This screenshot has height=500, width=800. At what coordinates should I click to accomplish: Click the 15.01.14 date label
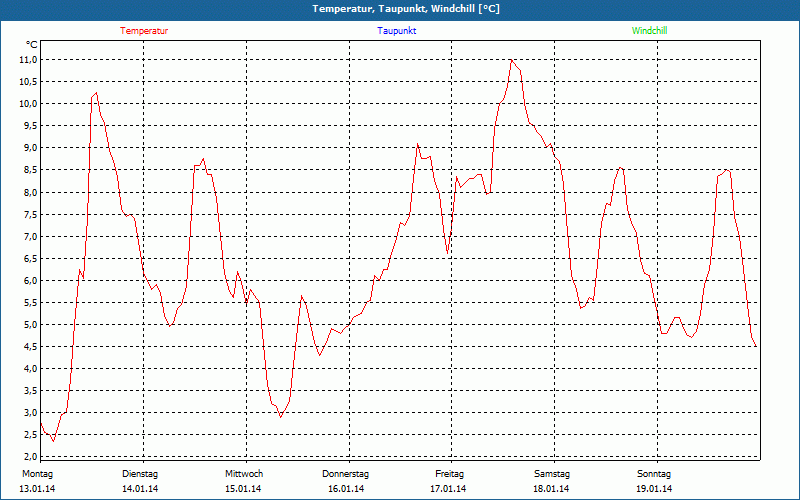pos(243,489)
